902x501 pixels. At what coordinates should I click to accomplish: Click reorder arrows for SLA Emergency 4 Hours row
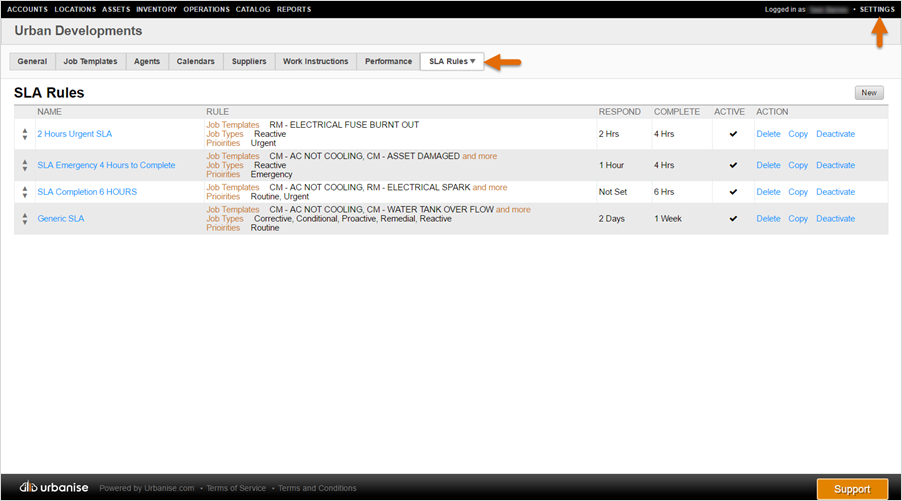click(25, 165)
